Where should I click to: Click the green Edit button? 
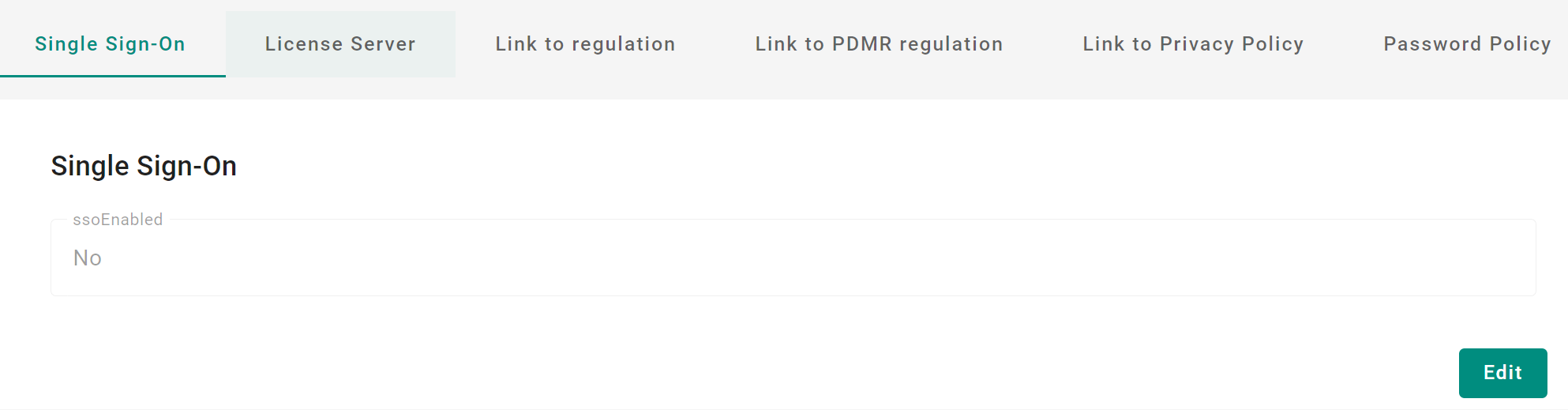[1502, 373]
